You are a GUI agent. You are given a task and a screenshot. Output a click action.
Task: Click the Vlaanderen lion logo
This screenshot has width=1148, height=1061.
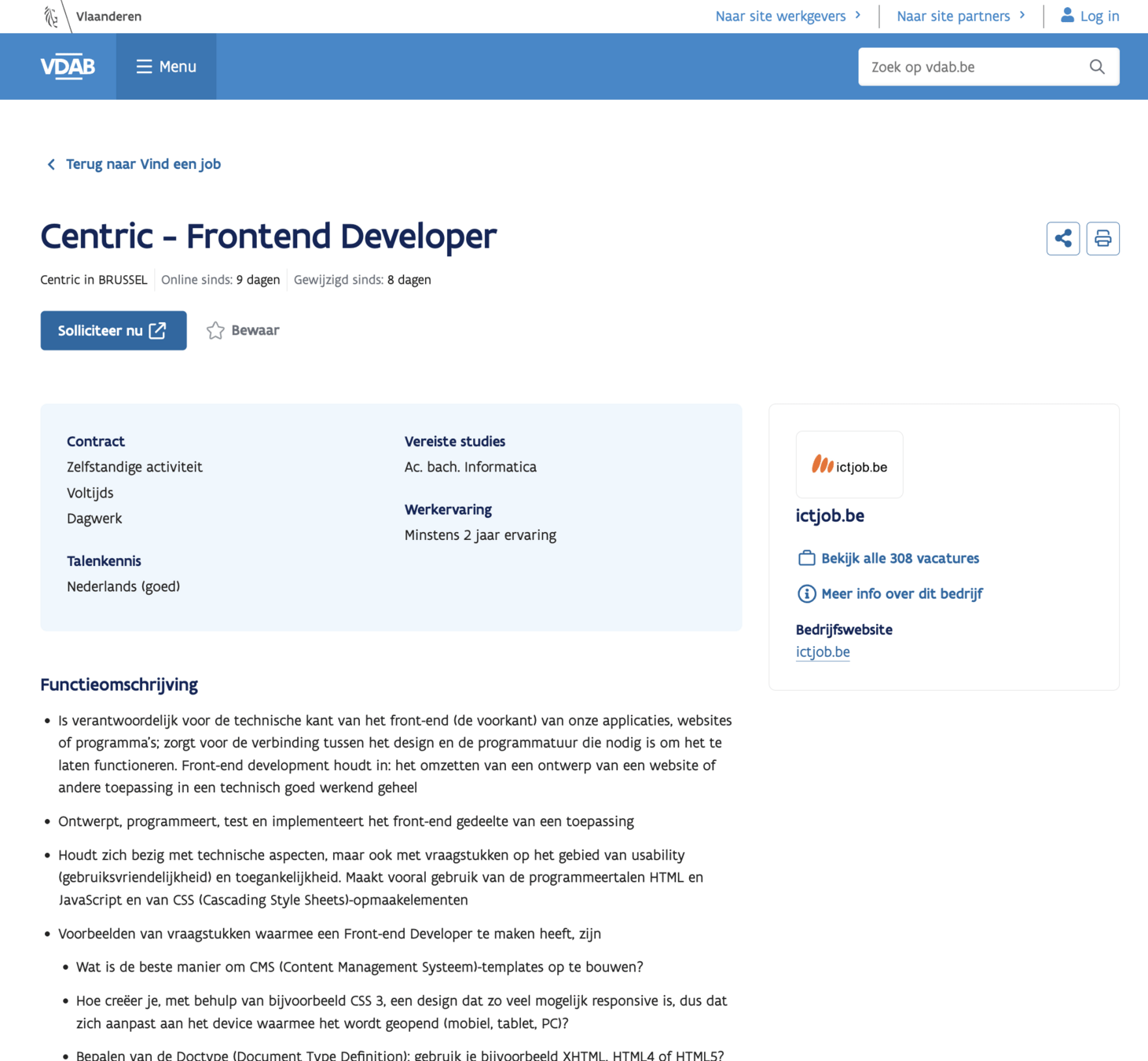(51, 16)
